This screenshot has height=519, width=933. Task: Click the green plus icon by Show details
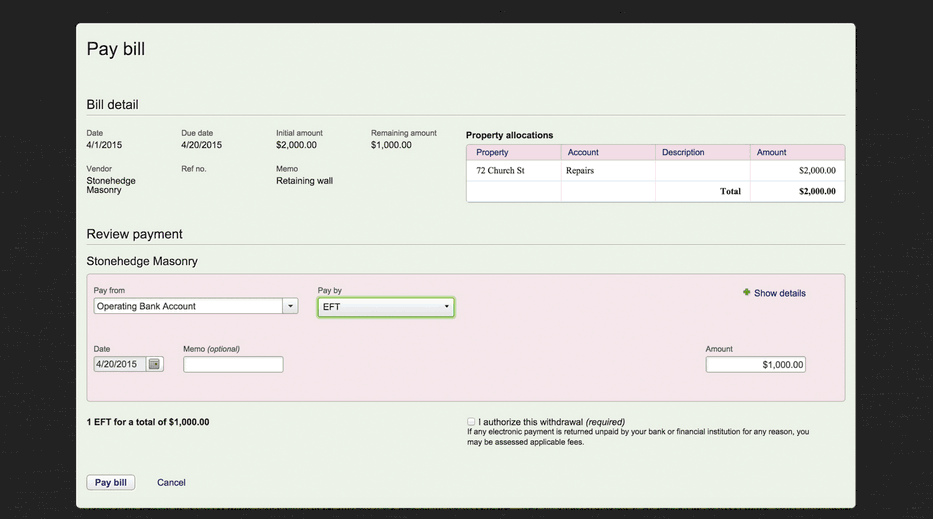[746, 292]
